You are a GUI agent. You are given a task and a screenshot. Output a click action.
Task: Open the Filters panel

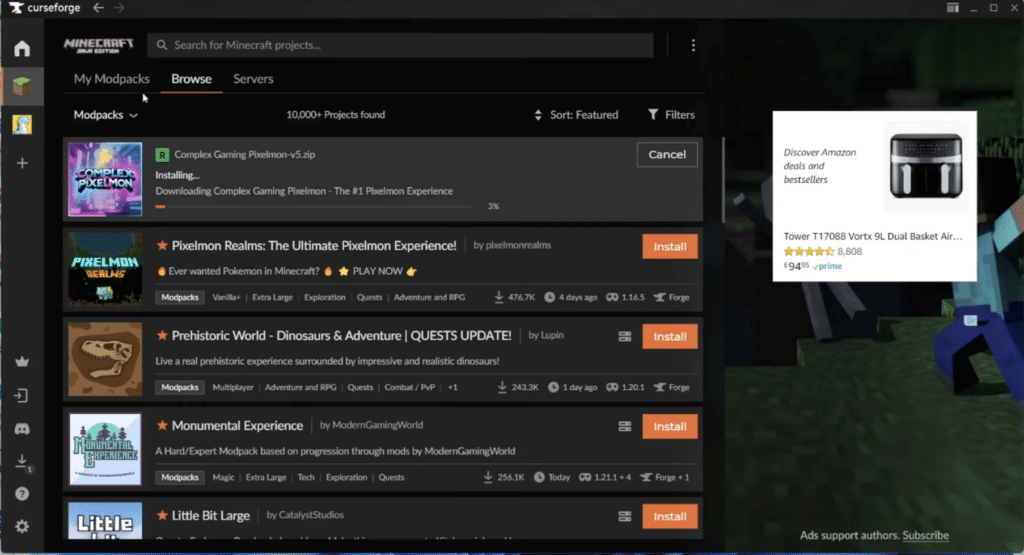pyautogui.click(x=671, y=115)
